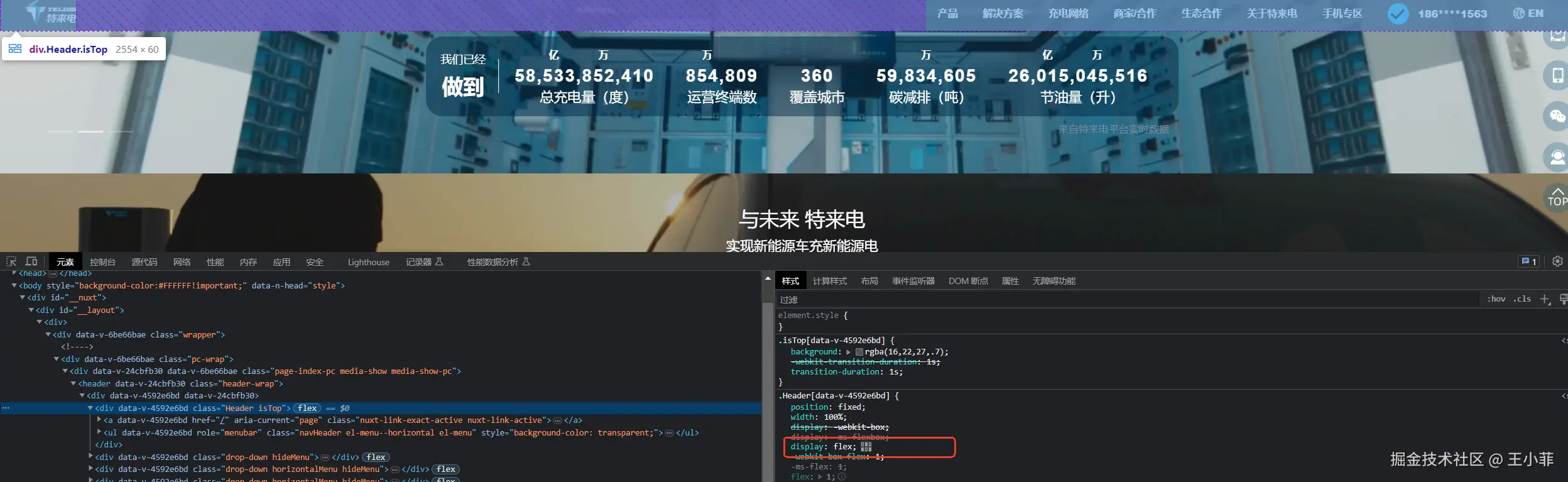Open the 布局 (Layout) tab
Viewport: 1568px width, 482px height.
tap(869, 281)
